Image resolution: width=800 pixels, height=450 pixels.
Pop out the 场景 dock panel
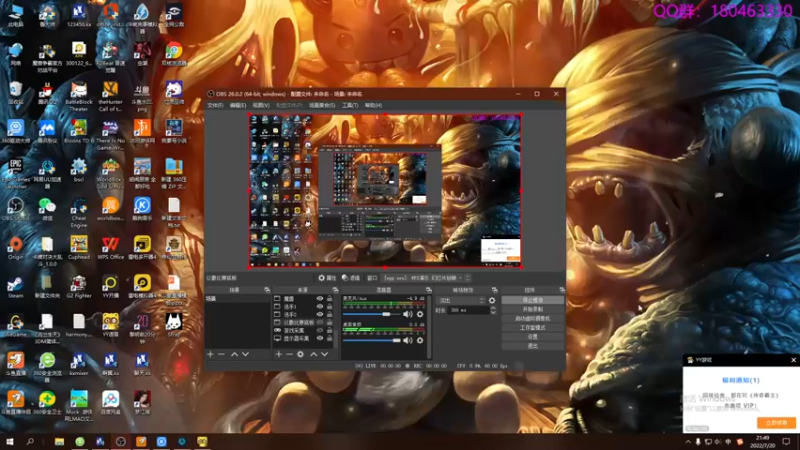coord(267,290)
